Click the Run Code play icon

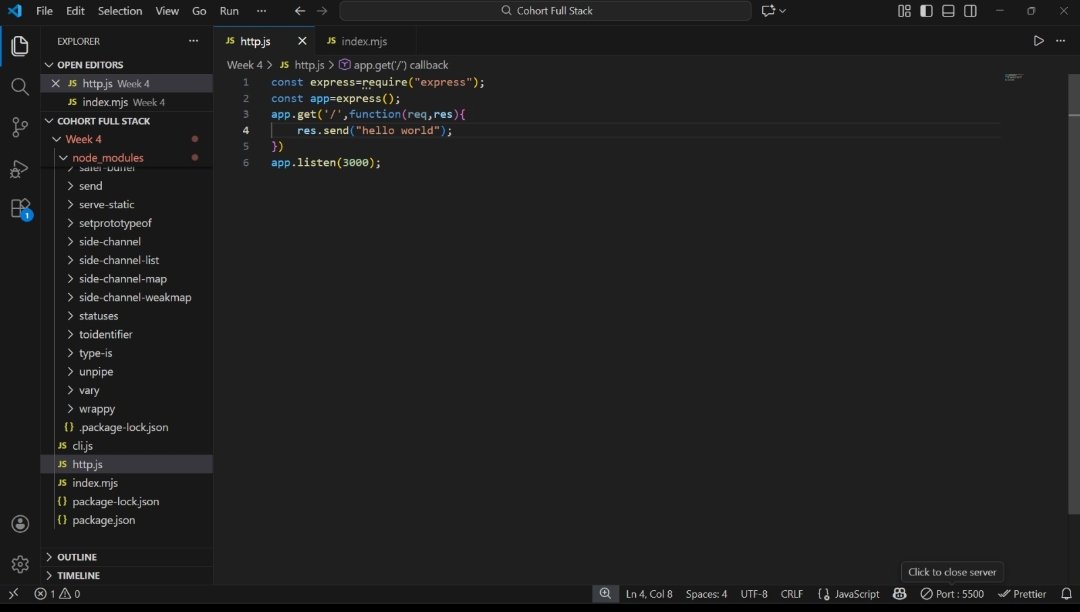pyautogui.click(x=1038, y=41)
